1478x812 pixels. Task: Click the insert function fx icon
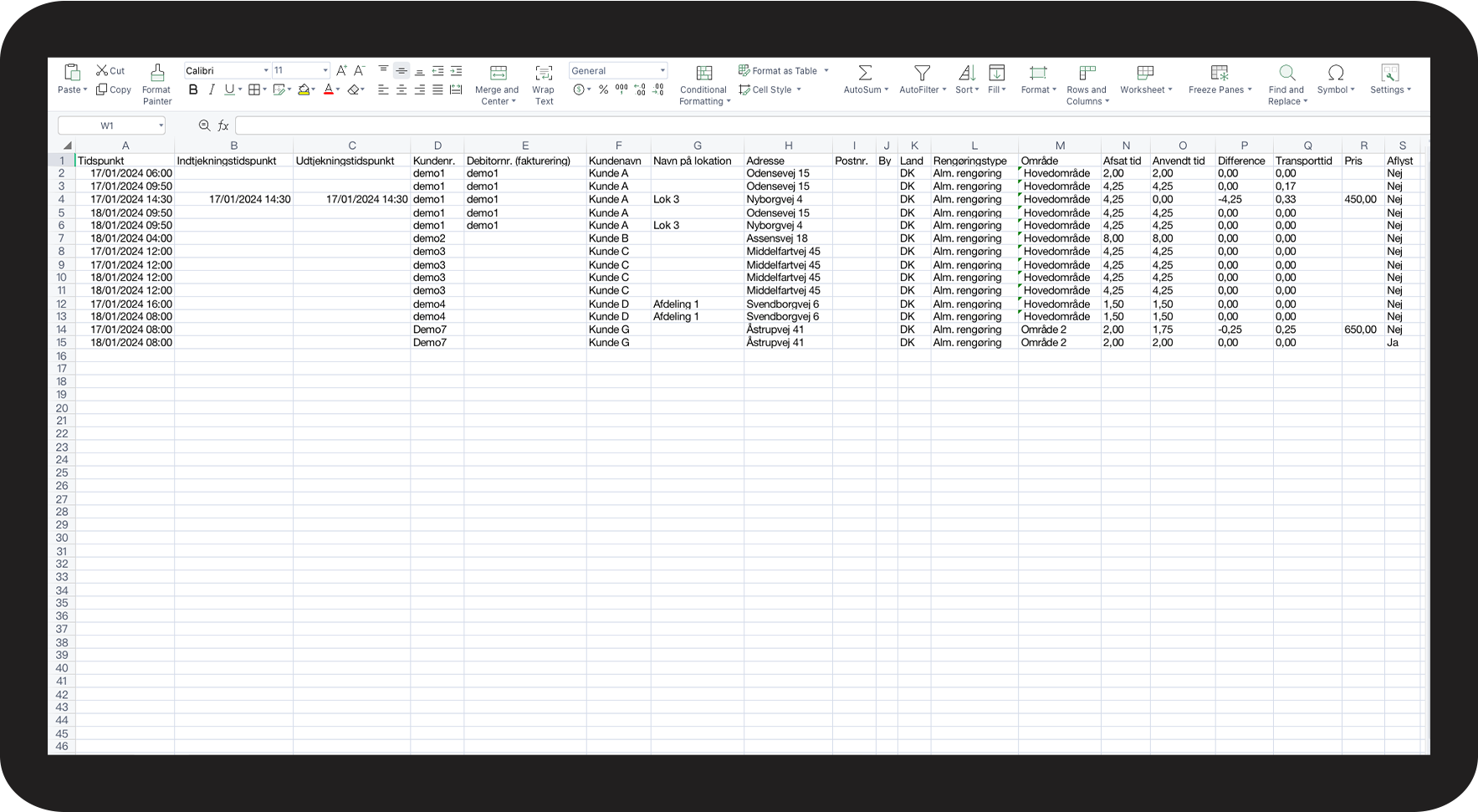[x=223, y=125]
